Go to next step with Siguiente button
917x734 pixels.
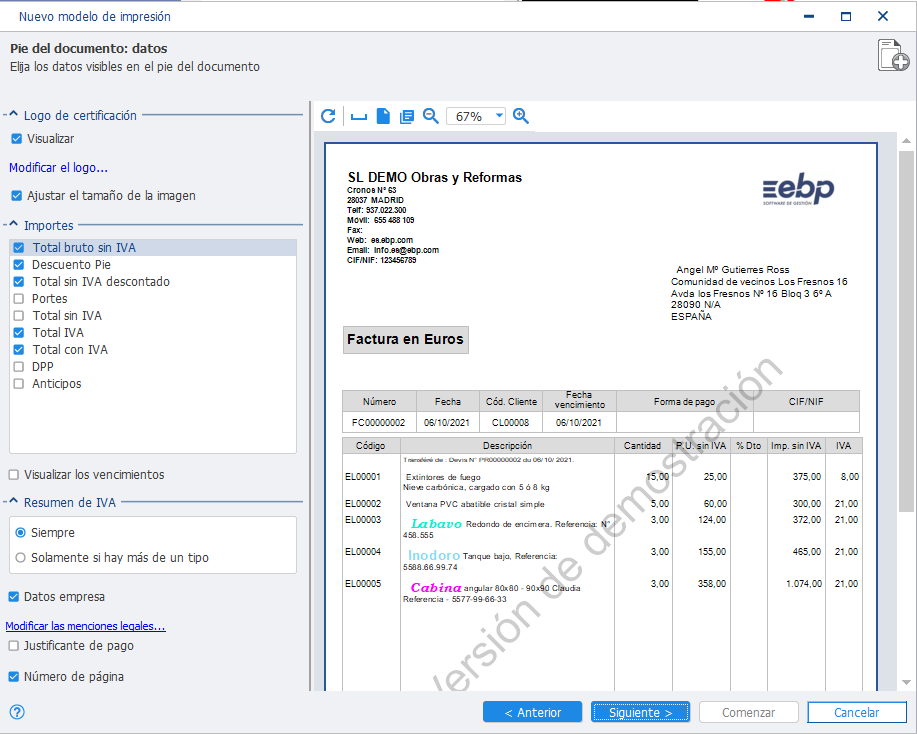(x=640, y=712)
